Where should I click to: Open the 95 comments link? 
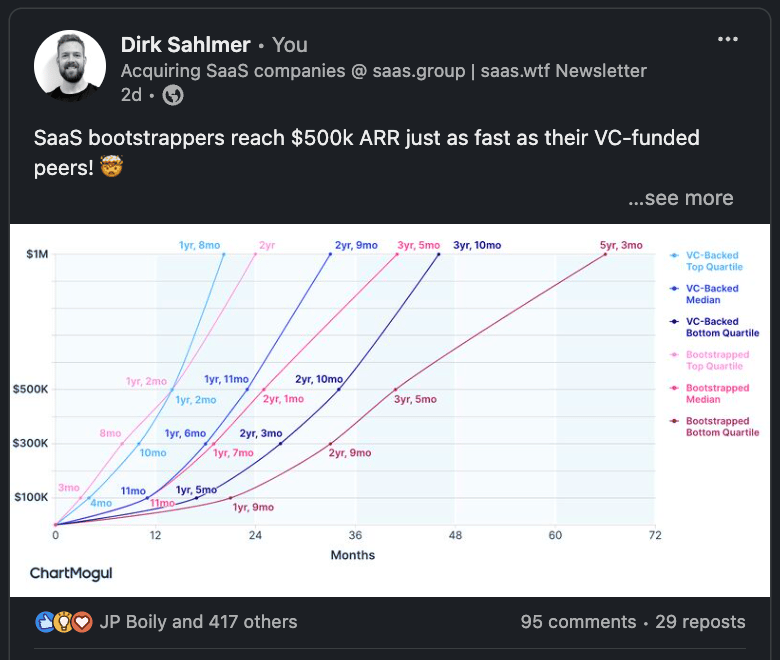[579, 622]
